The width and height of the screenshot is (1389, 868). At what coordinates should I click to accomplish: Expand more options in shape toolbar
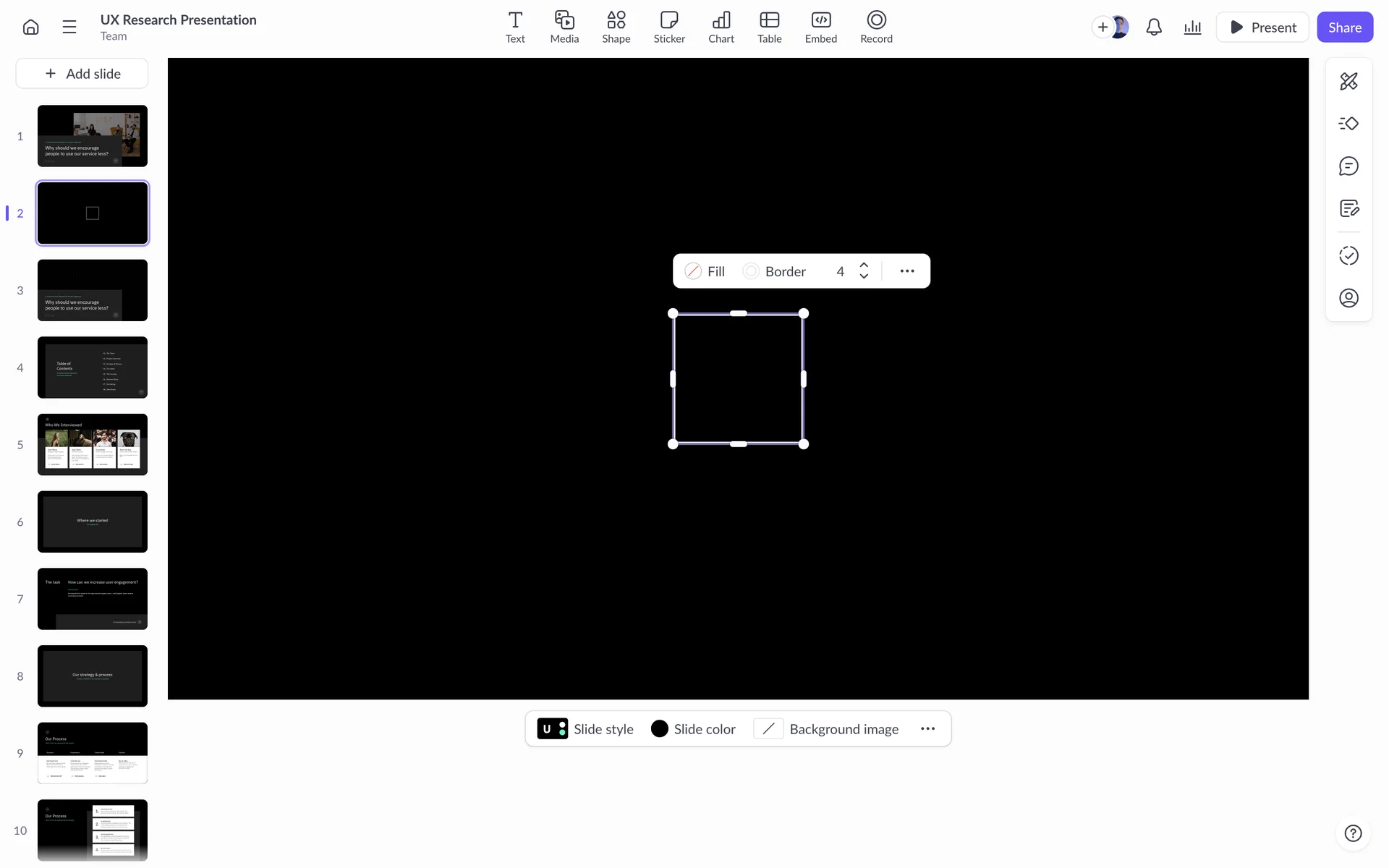pos(907,271)
